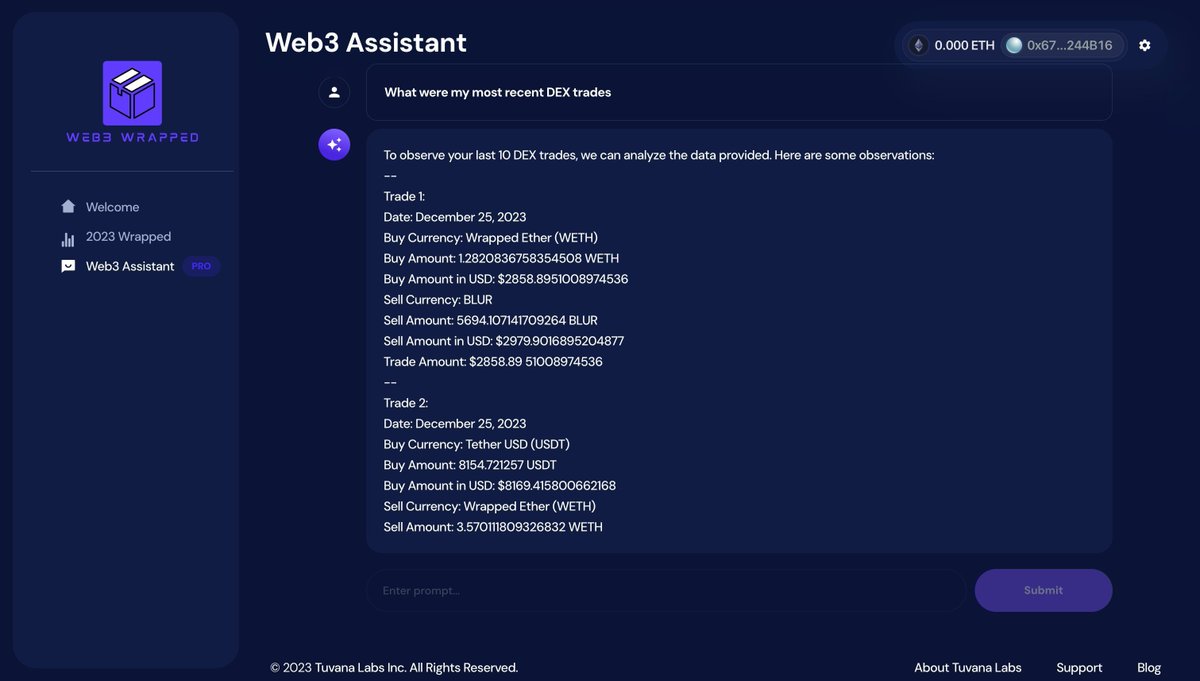Click the Welcome home icon

68,207
